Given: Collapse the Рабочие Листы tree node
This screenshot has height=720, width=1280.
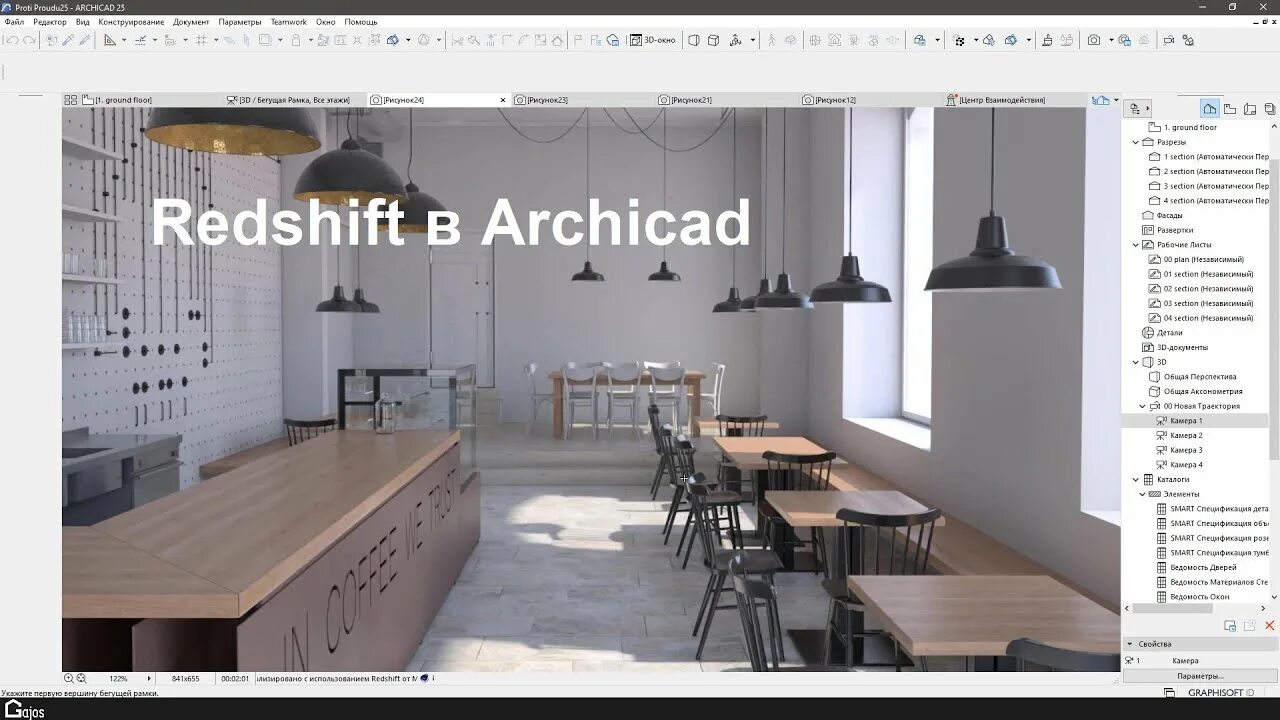Looking at the screenshot, I should coord(1135,245).
